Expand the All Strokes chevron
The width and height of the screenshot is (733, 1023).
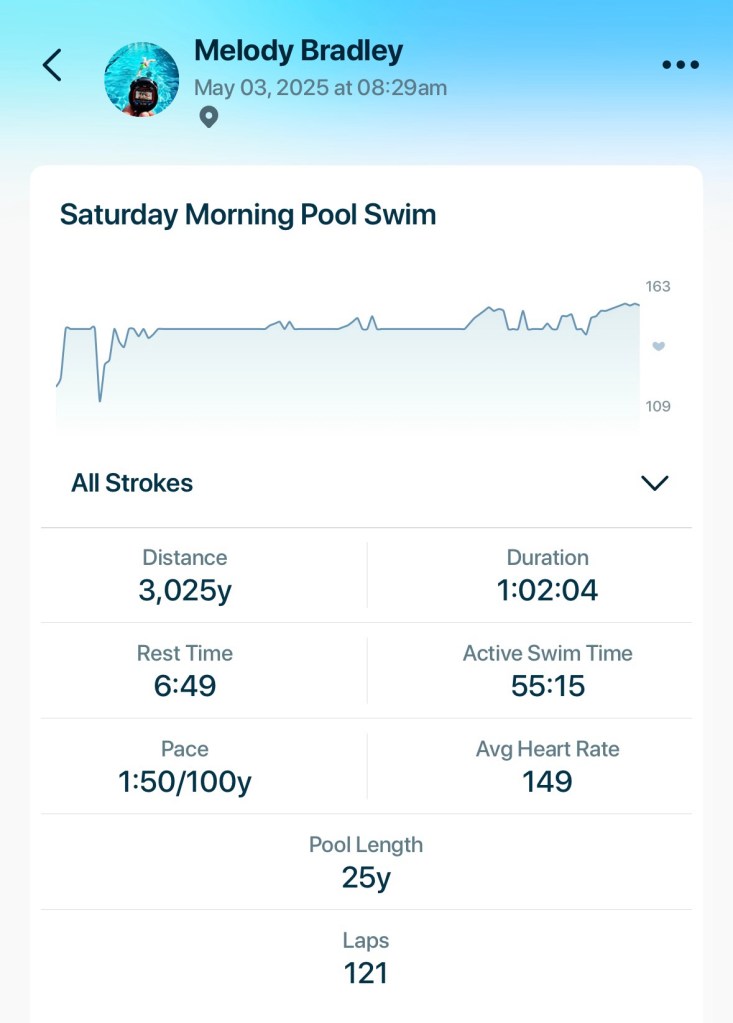[654, 483]
